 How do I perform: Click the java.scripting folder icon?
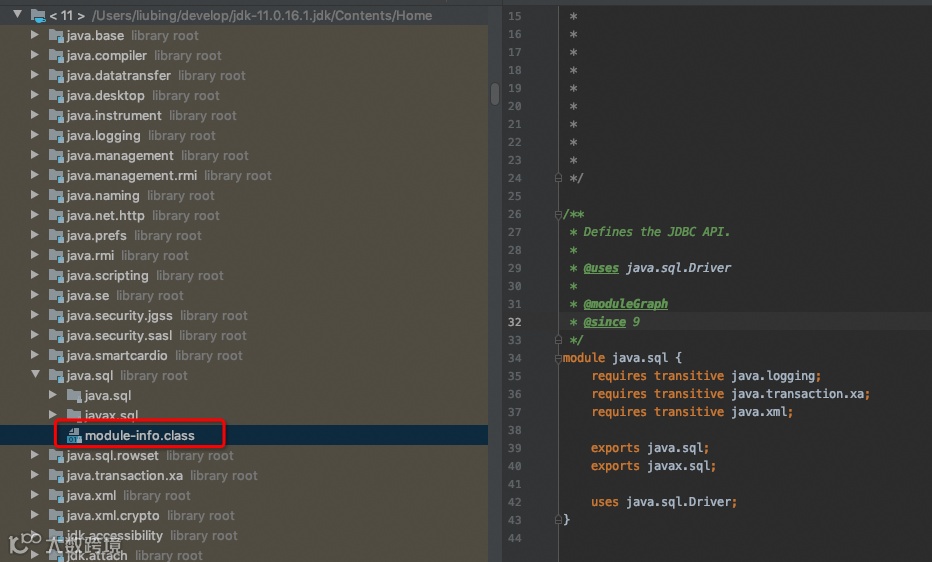56,276
